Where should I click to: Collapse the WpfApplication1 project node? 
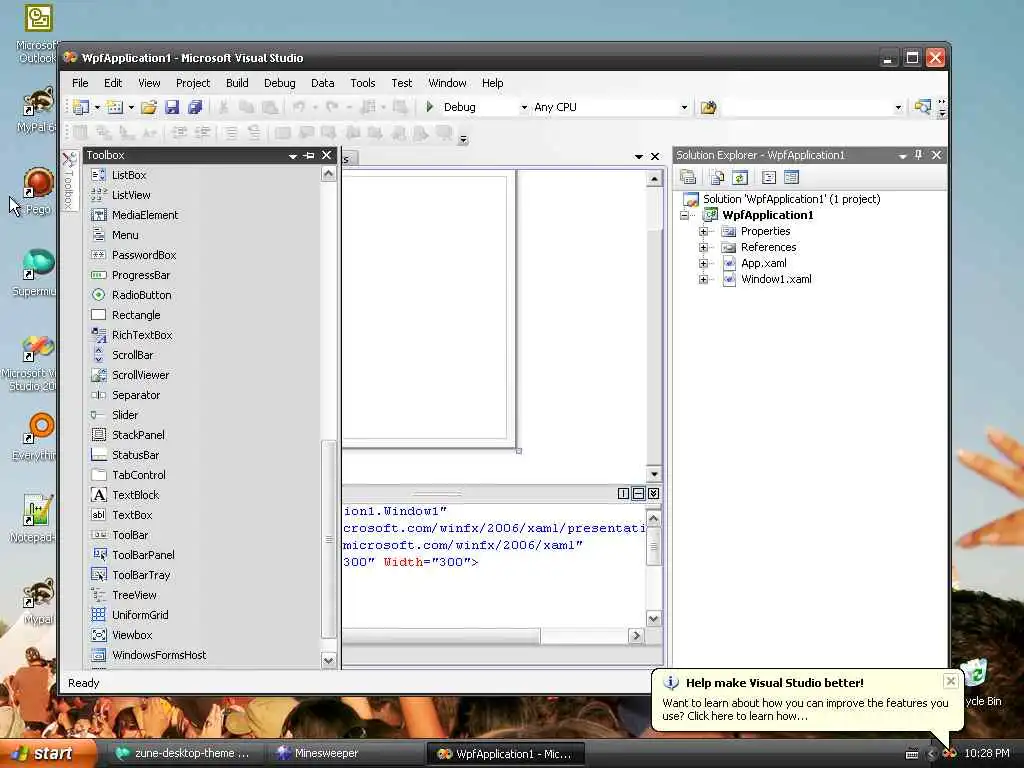coord(684,216)
